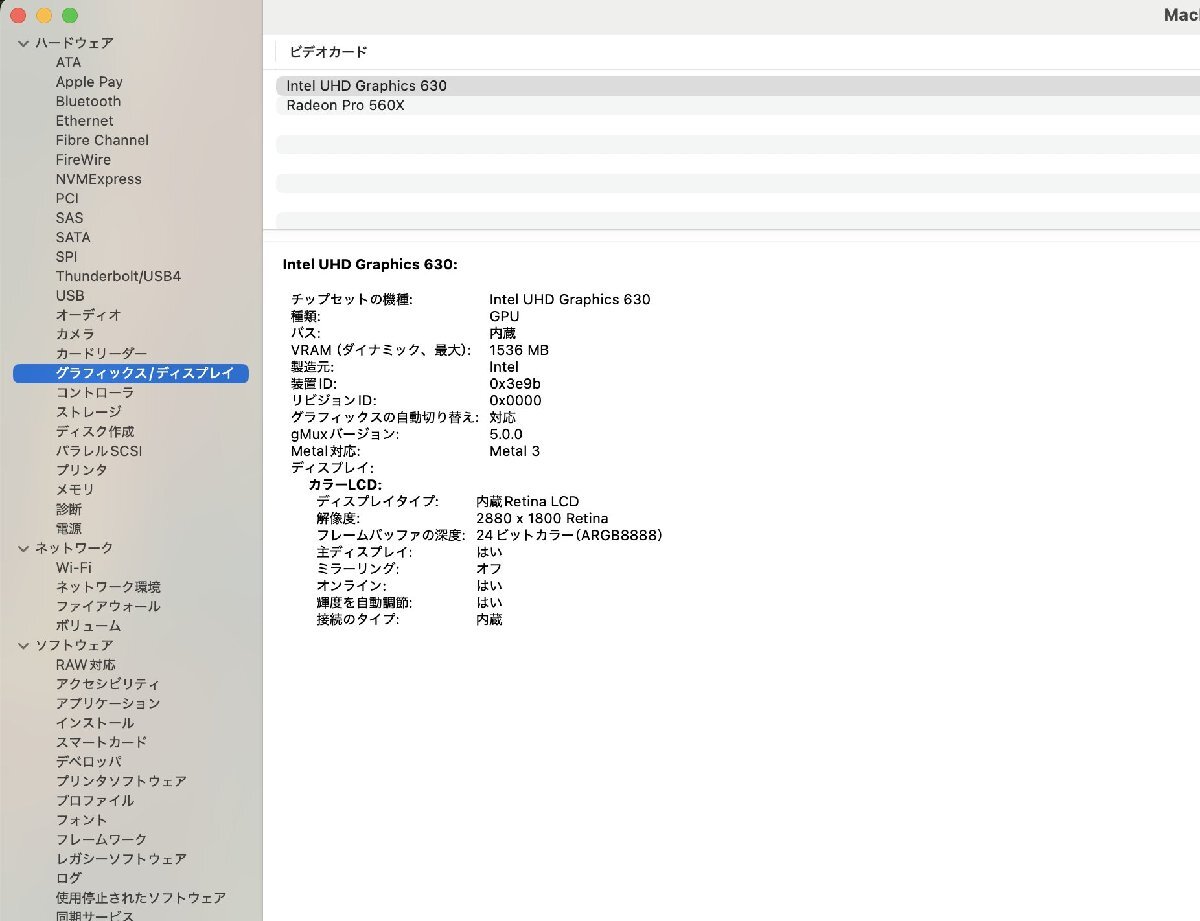The width and height of the screenshot is (1200, 921).
Task: Click the ビデオカード column header
Action: point(328,52)
